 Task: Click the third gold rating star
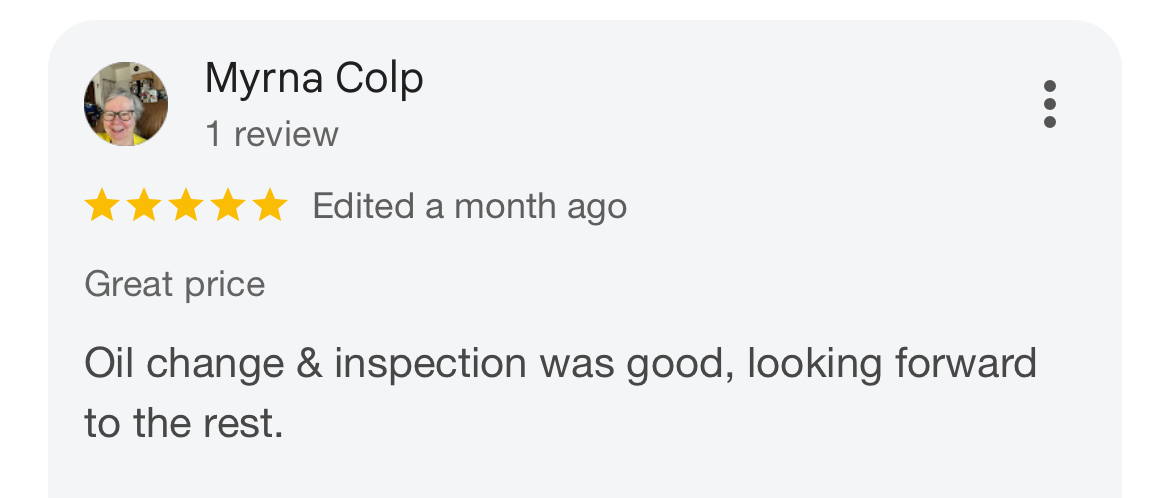[185, 207]
